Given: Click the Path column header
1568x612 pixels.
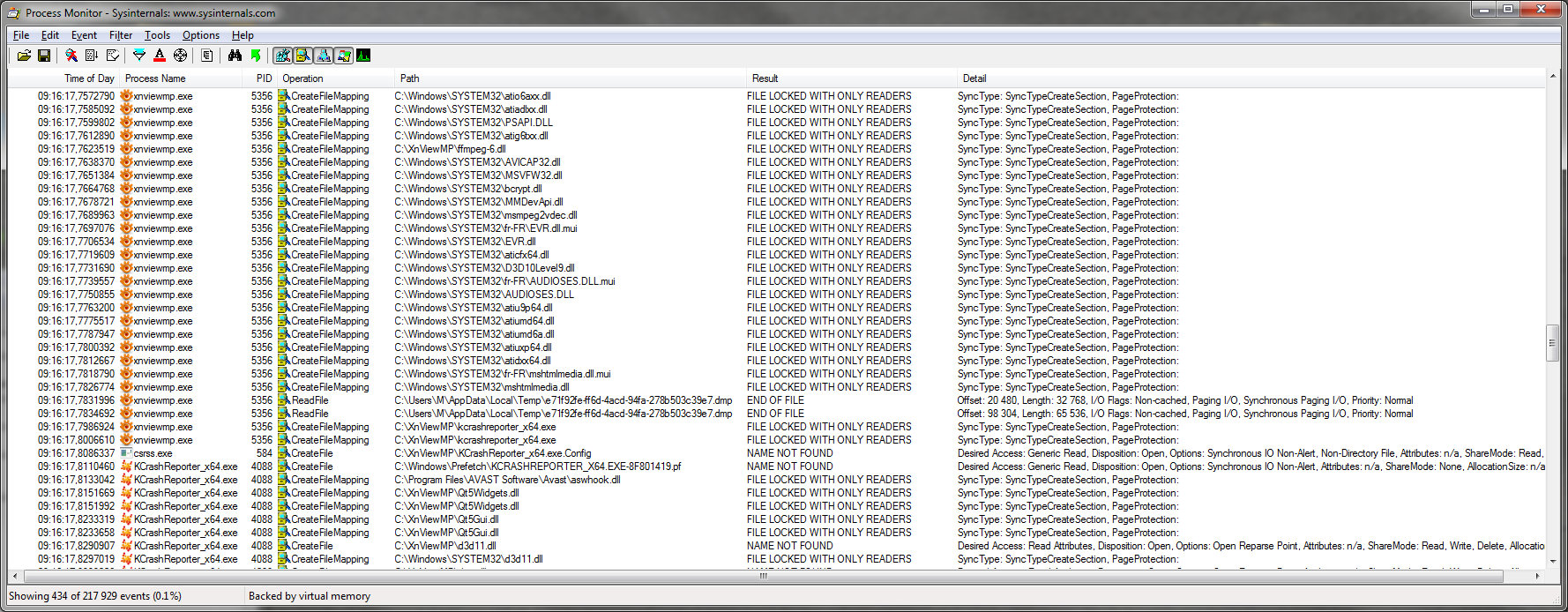Looking at the screenshot, I should (x=569, y=78).
